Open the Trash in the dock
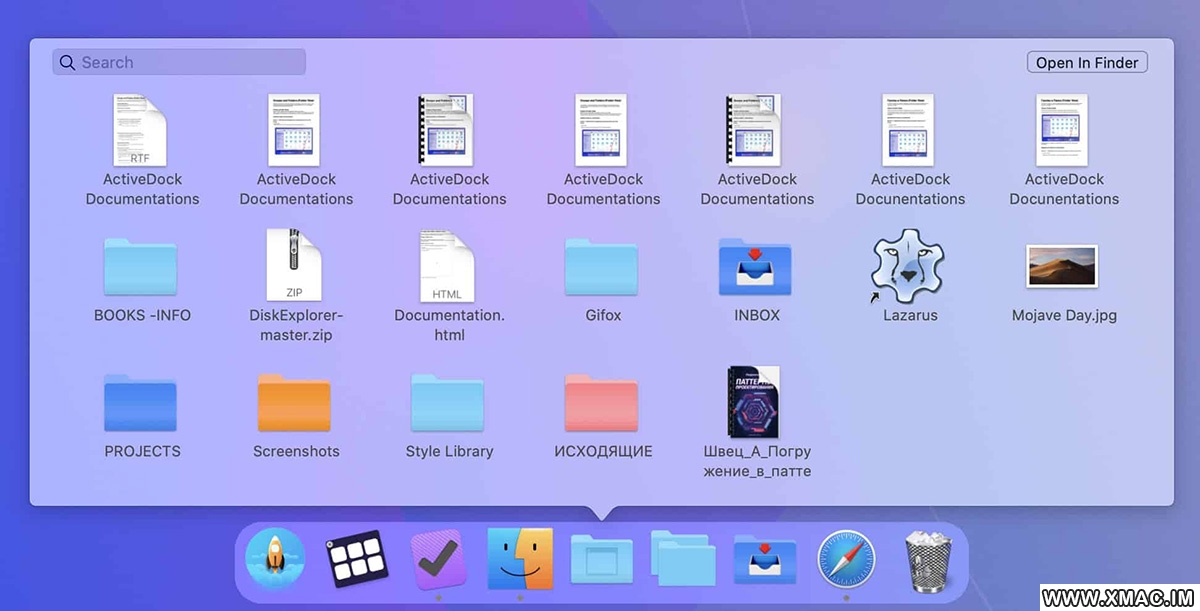Screen dimensions: 1200x611 (929, 560)
